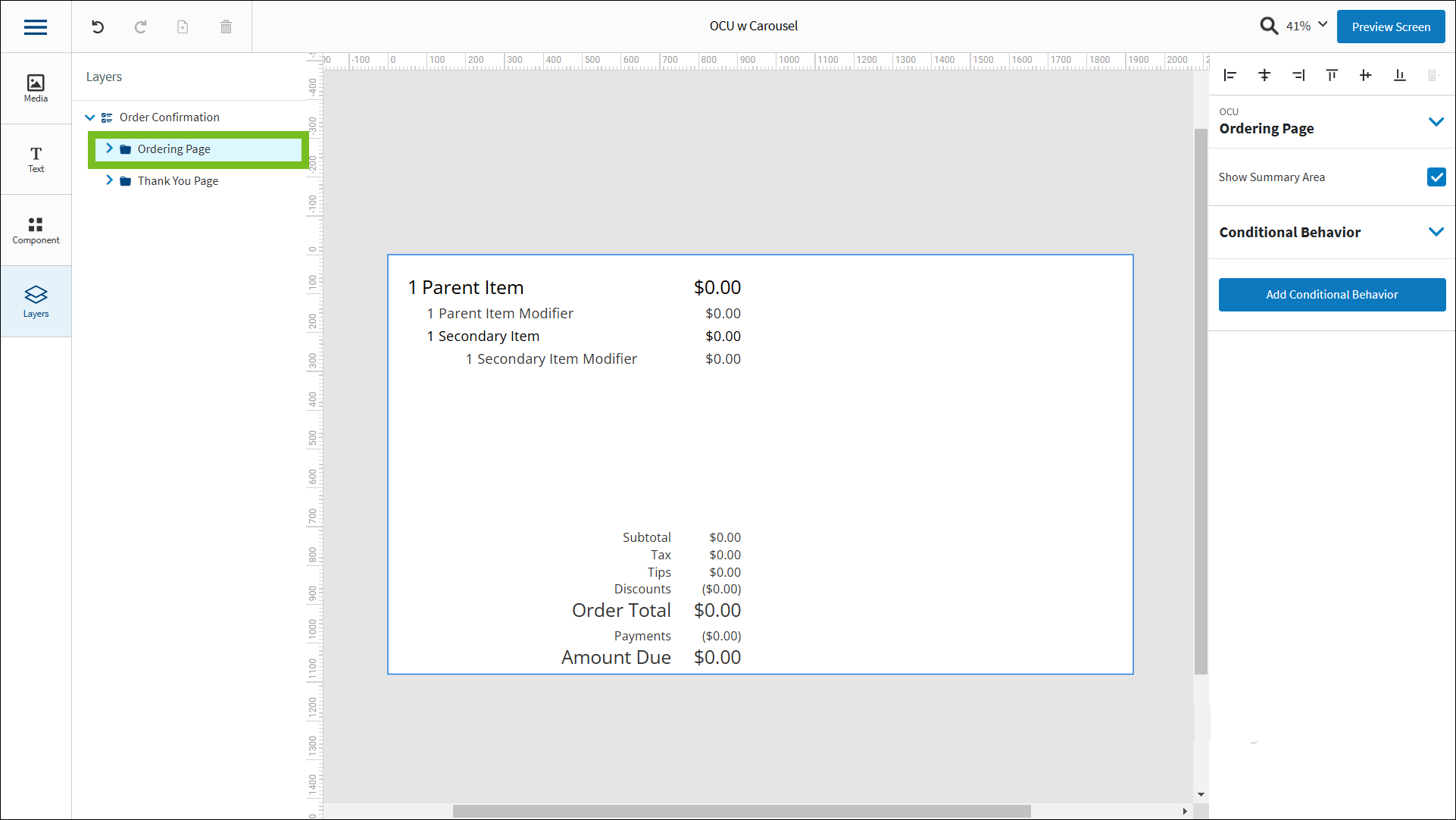Open the zoom magnifier tool

point(1269,25)
